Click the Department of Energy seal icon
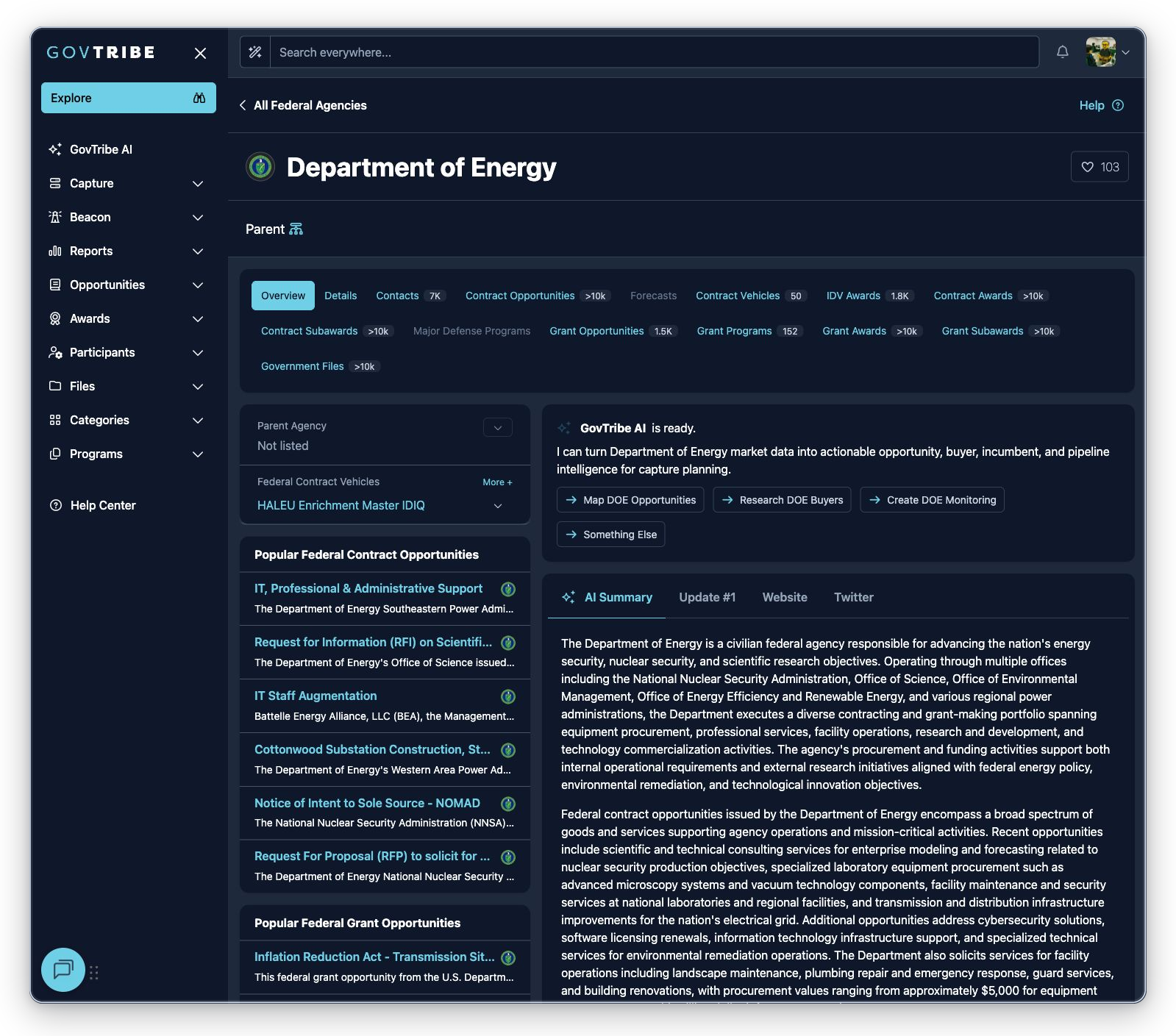Viewport: 1176px width, 1036px height. [x=260, y=167]
